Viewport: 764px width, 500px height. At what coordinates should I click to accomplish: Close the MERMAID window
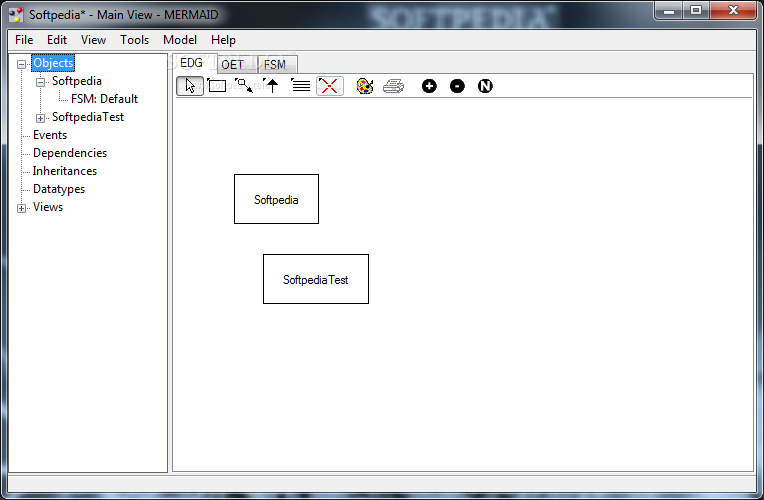tap(733, 10)
